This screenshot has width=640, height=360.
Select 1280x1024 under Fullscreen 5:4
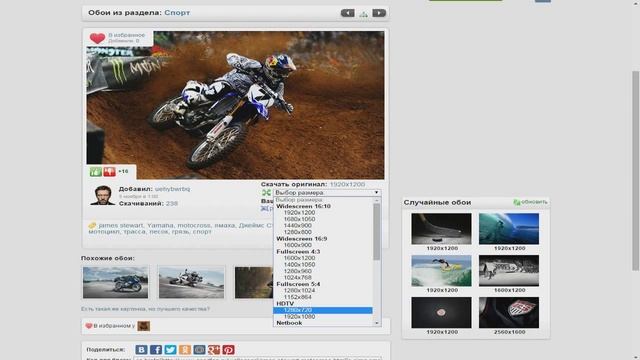299,291
